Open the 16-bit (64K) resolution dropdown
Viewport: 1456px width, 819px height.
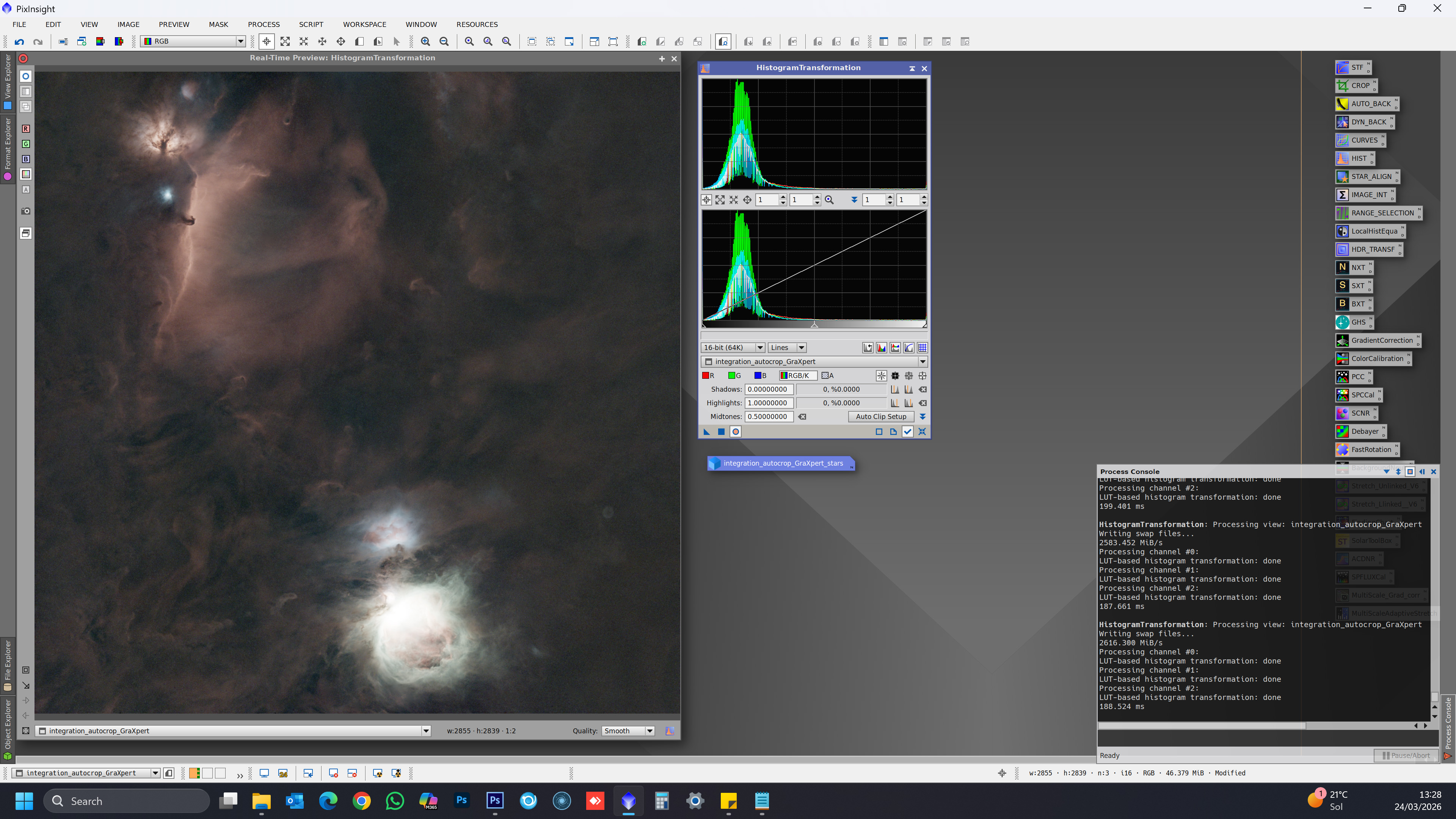(x=733, y=348)
